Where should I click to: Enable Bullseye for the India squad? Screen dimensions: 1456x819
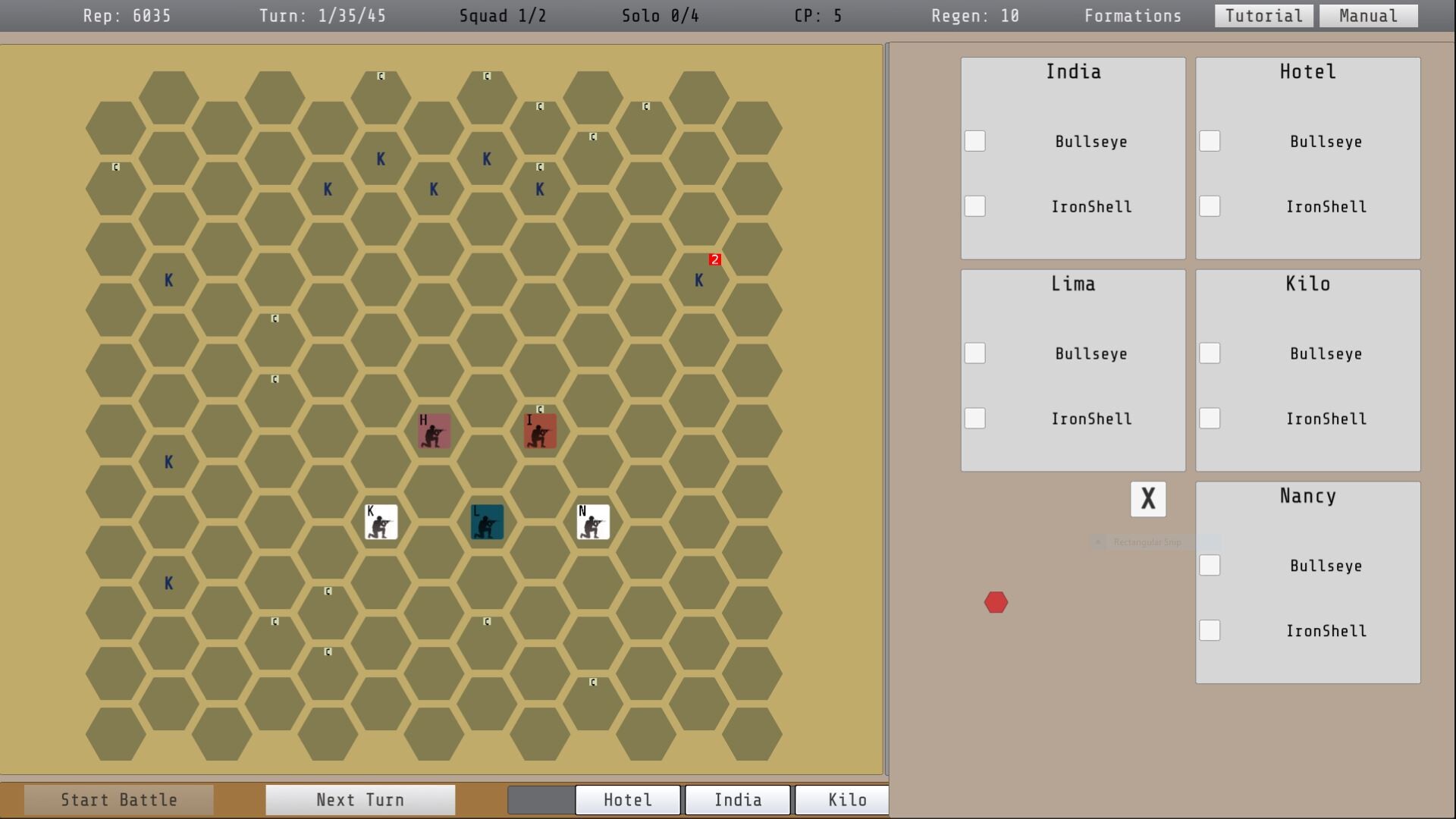974,141
